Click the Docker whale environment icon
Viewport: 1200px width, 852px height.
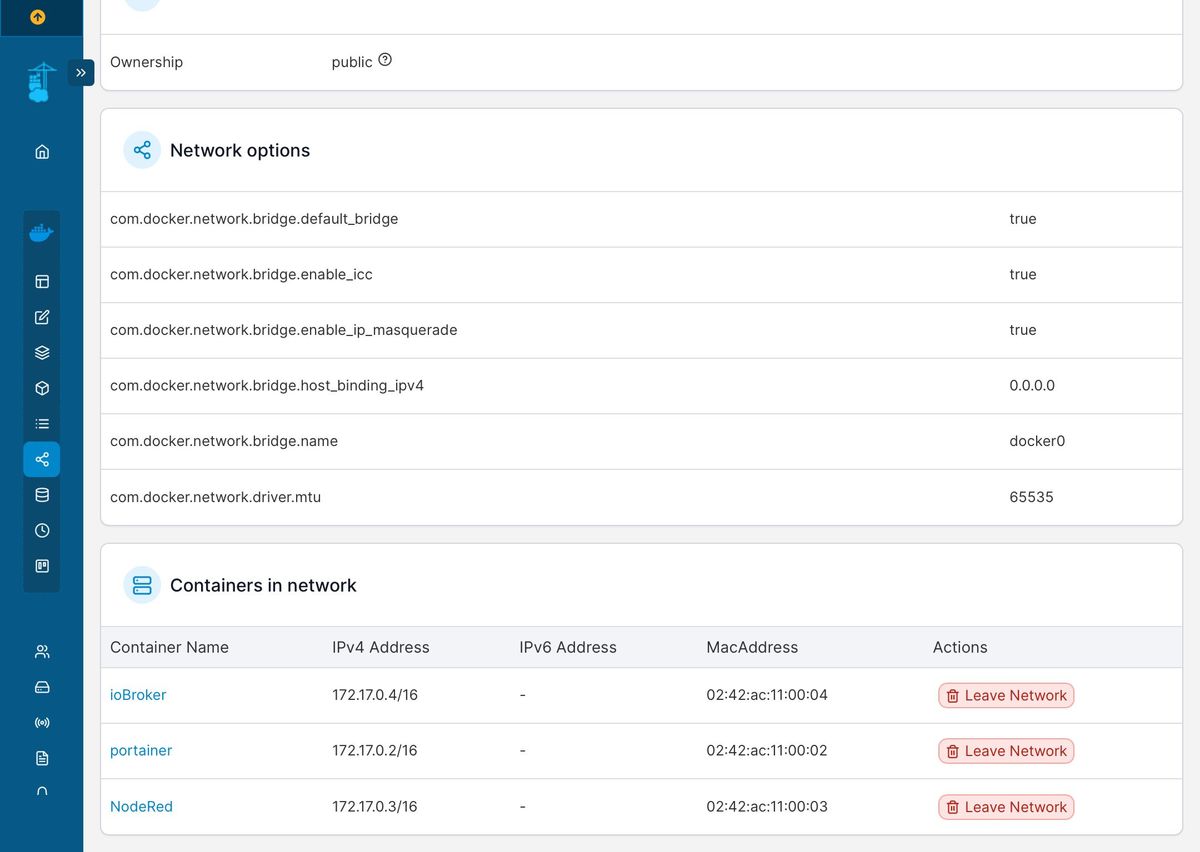tap(41, 234)
